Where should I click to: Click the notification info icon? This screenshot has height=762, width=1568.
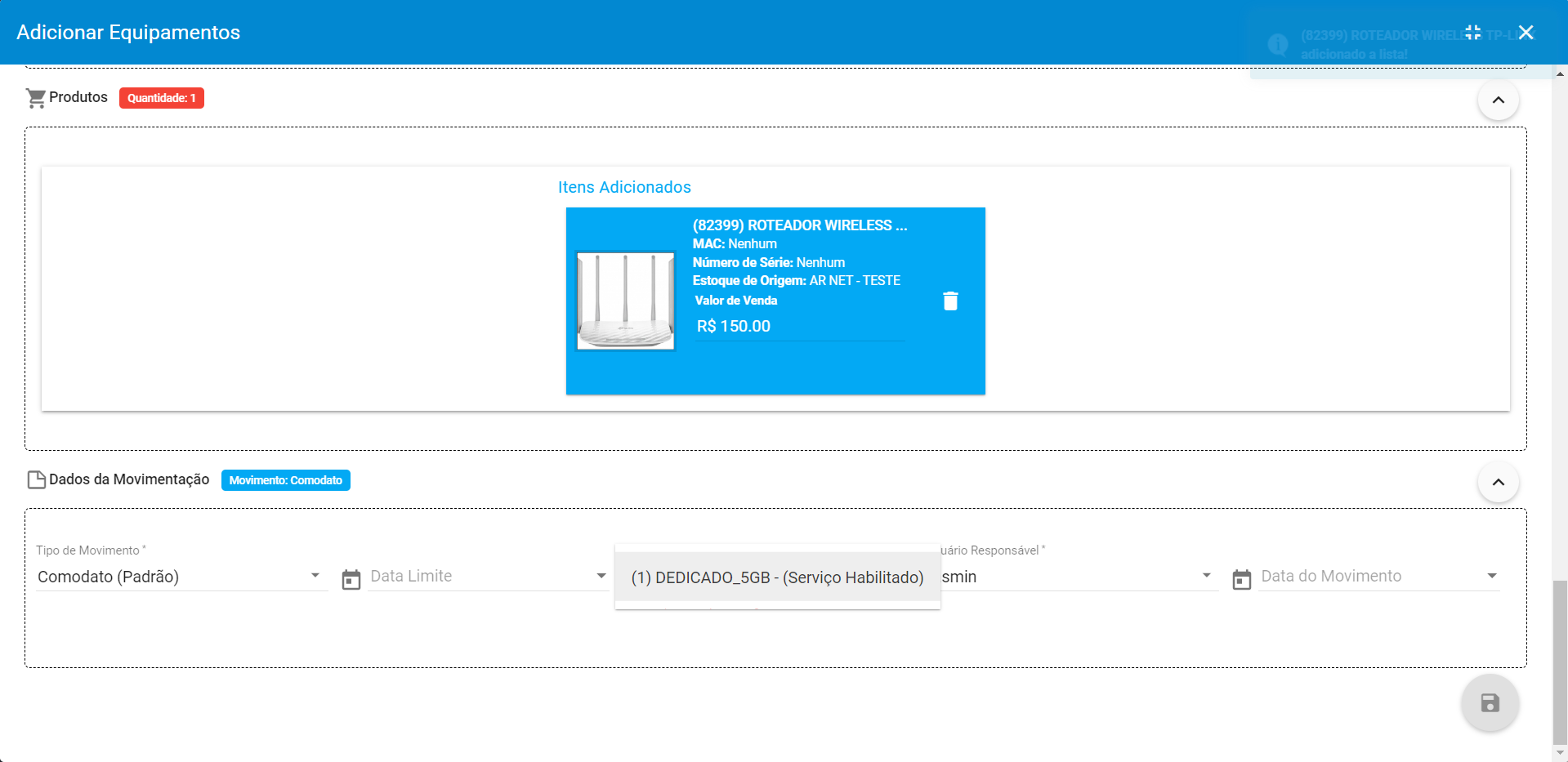point(1278,45)
